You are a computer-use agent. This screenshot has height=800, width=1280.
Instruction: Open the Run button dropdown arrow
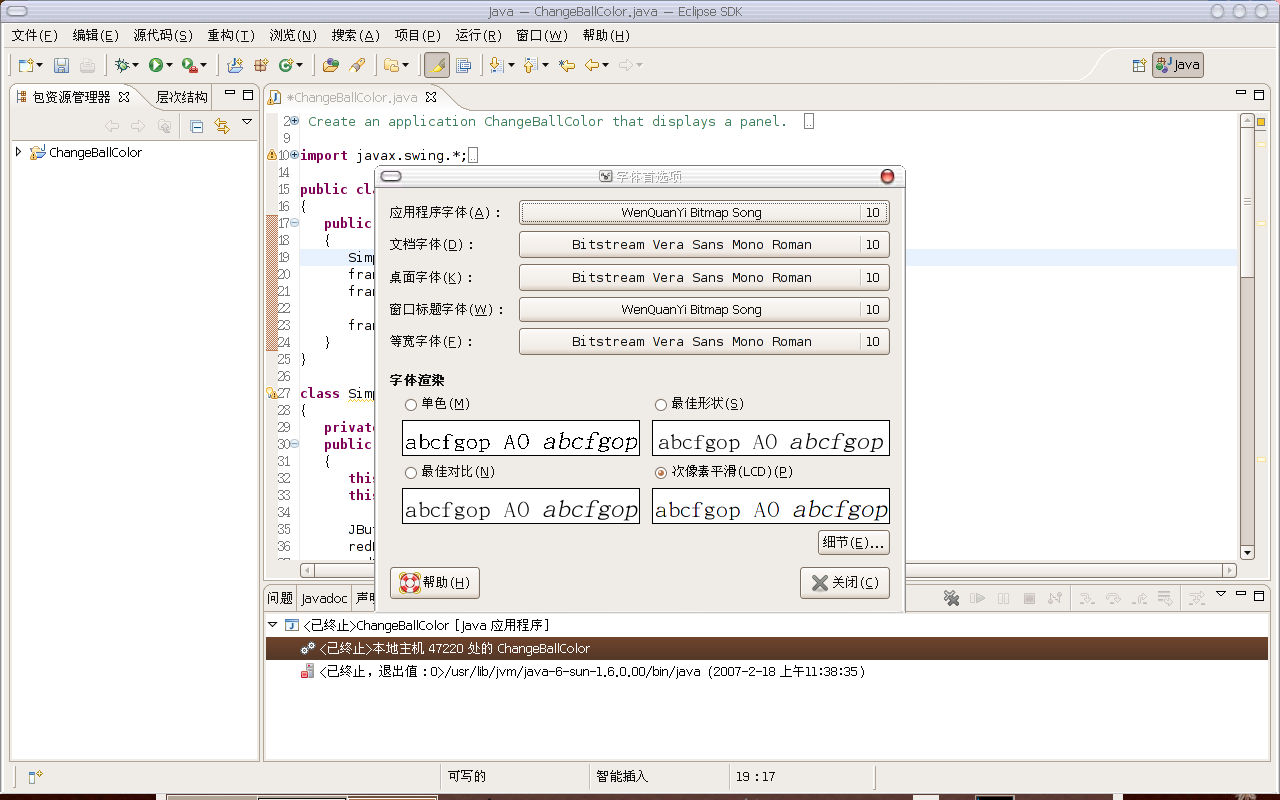tap(170, 66)
